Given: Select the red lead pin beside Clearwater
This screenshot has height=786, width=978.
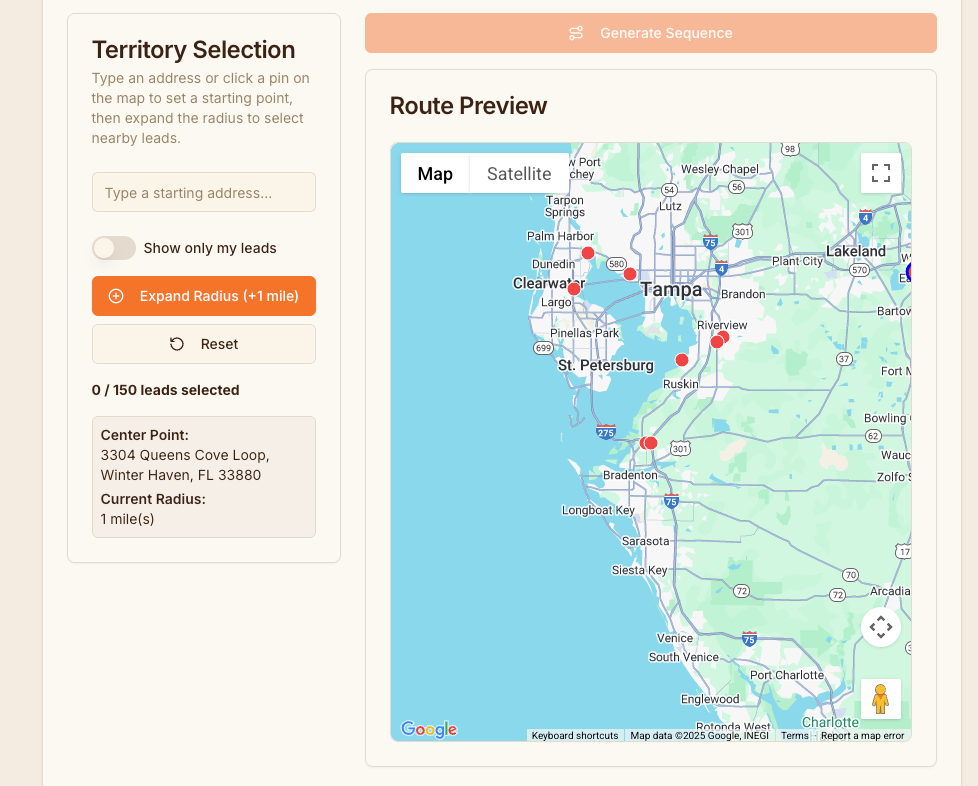Looking at the screenshot, I should (x=574, y=289).
